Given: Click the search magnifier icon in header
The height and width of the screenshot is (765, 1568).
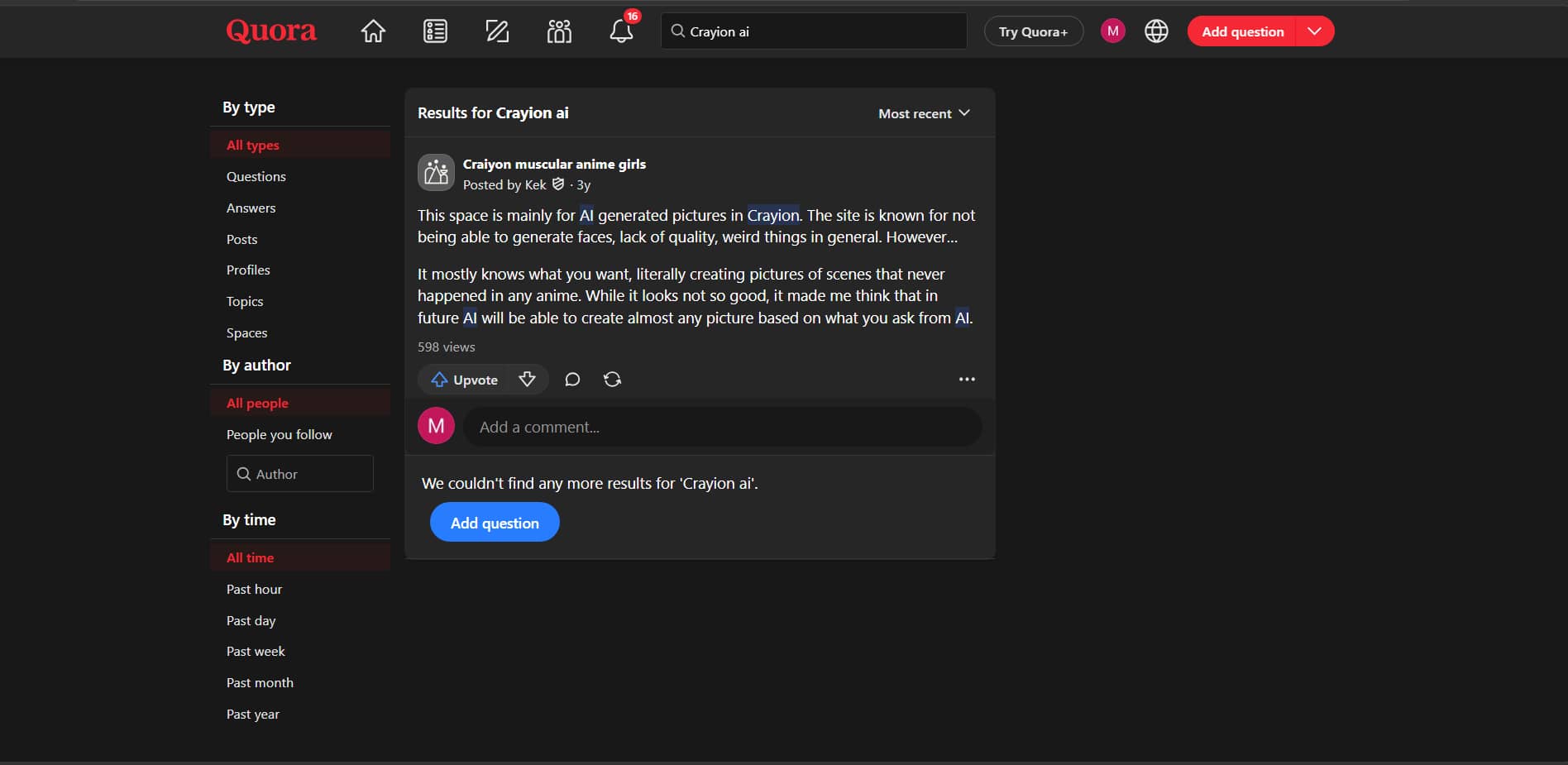Looking at the screenshot, I should tap(677, 31).
